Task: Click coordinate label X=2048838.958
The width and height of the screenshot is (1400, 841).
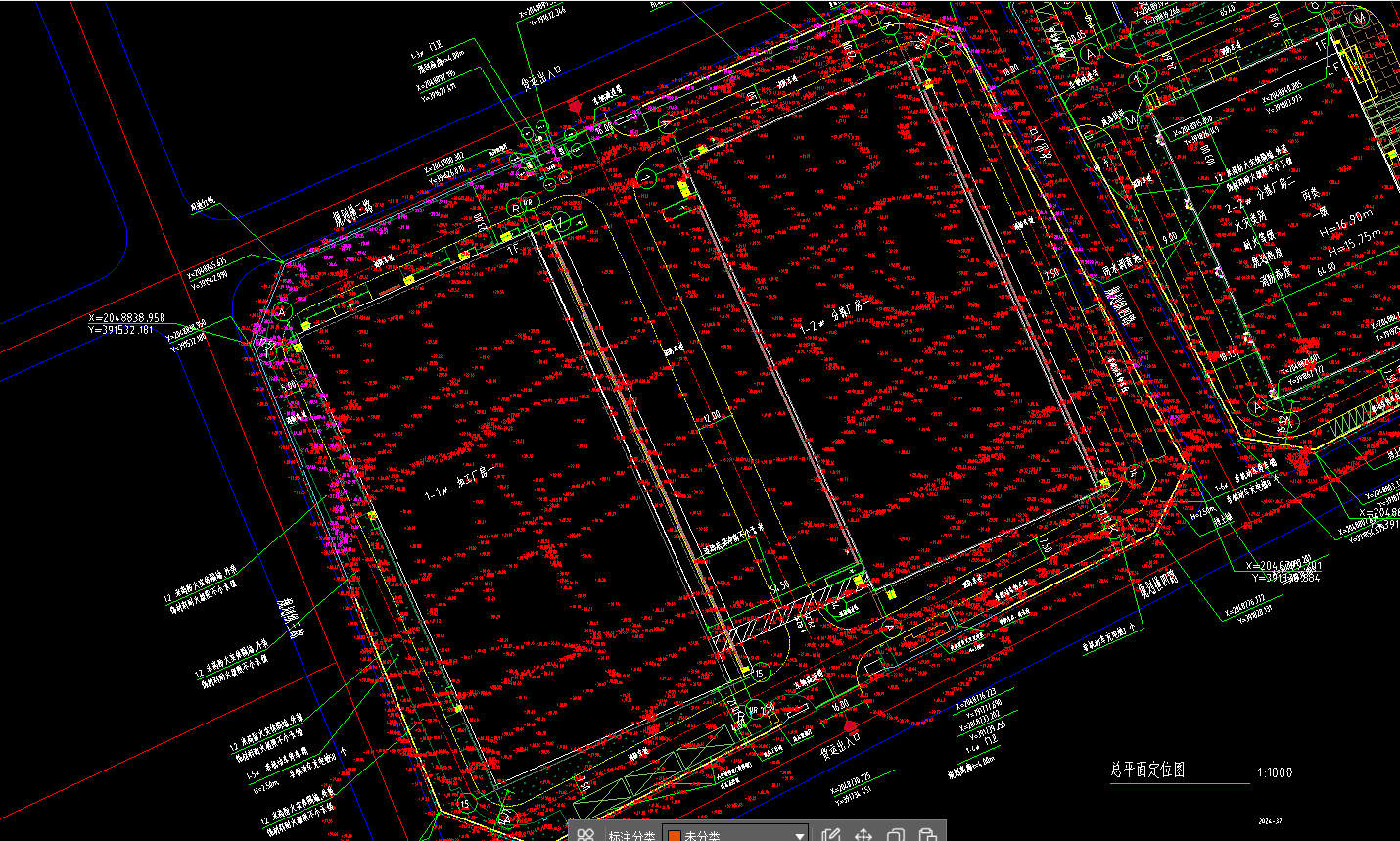Action: [x=126, y=318]
